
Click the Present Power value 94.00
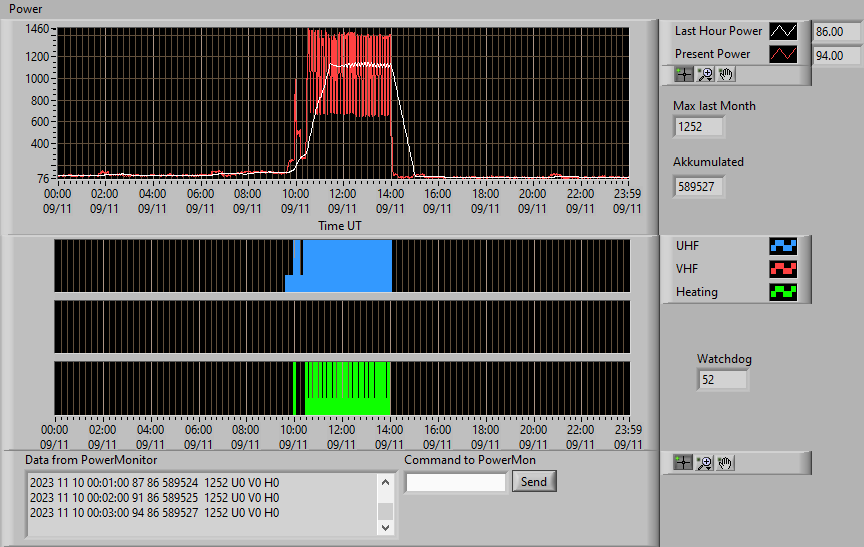pyautogui.click(x=836, y=56)
